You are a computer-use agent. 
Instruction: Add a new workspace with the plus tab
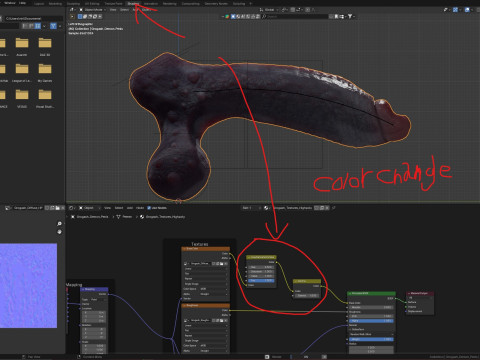click(250, 4)
